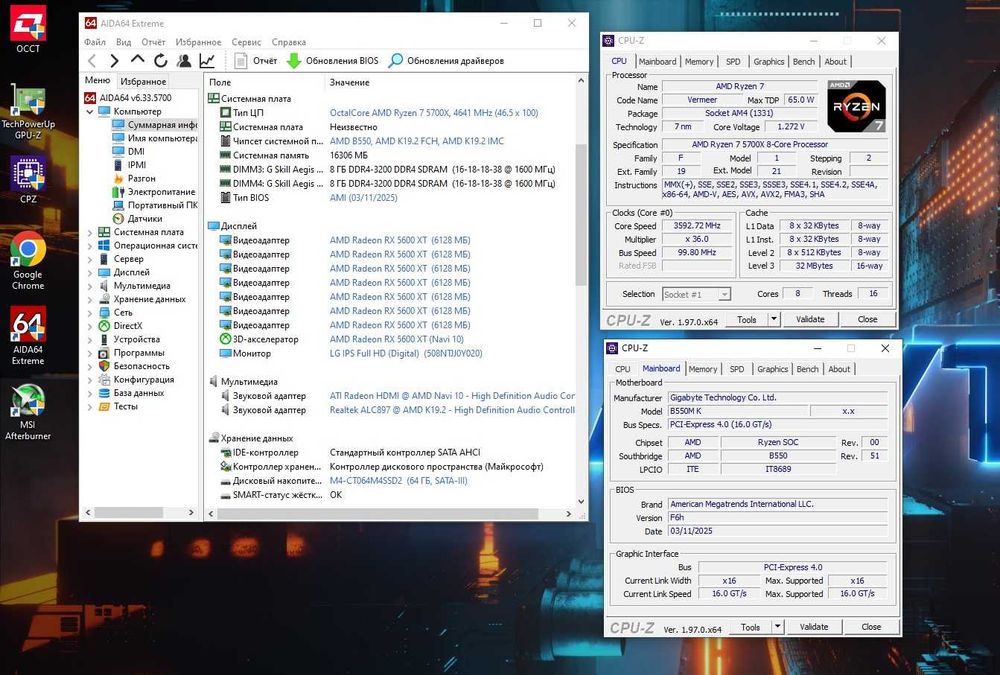Click Обновления BIOS toolbar button
Image resolution: width=1000 pixels, height=675 pixels.
click(332, 61)
